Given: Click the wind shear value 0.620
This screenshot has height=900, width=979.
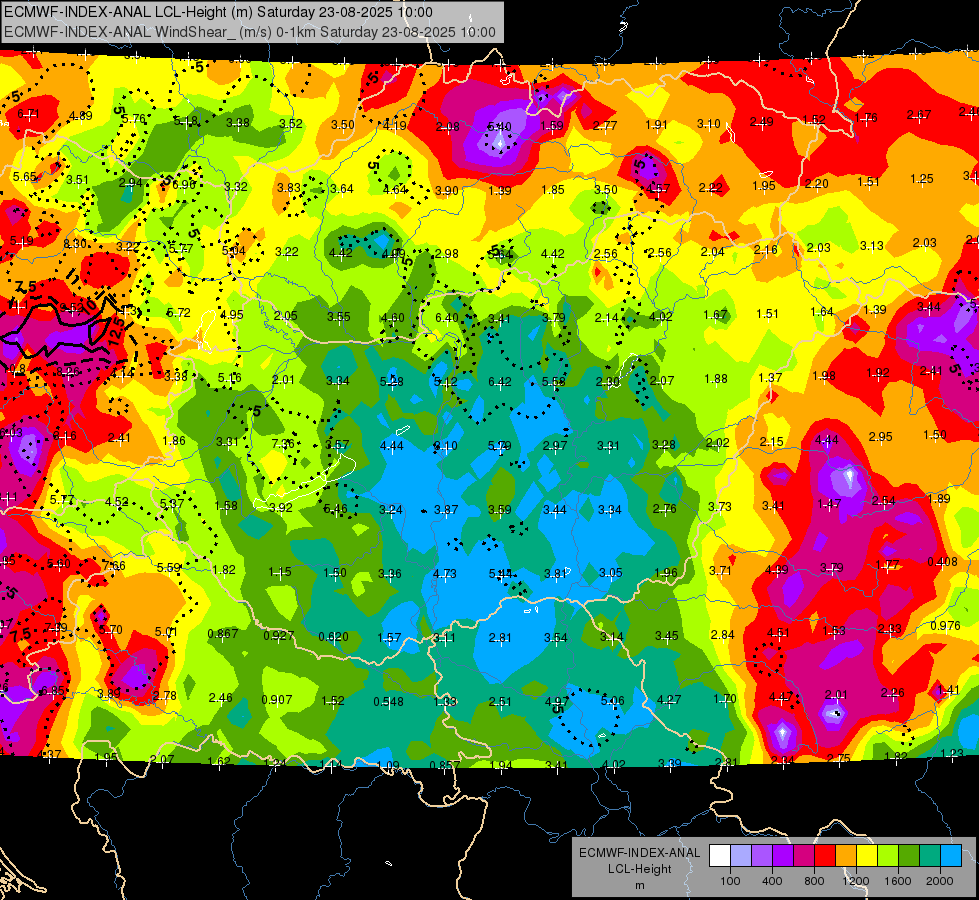Looking at the screenshot, I should [x=333, y=637].
